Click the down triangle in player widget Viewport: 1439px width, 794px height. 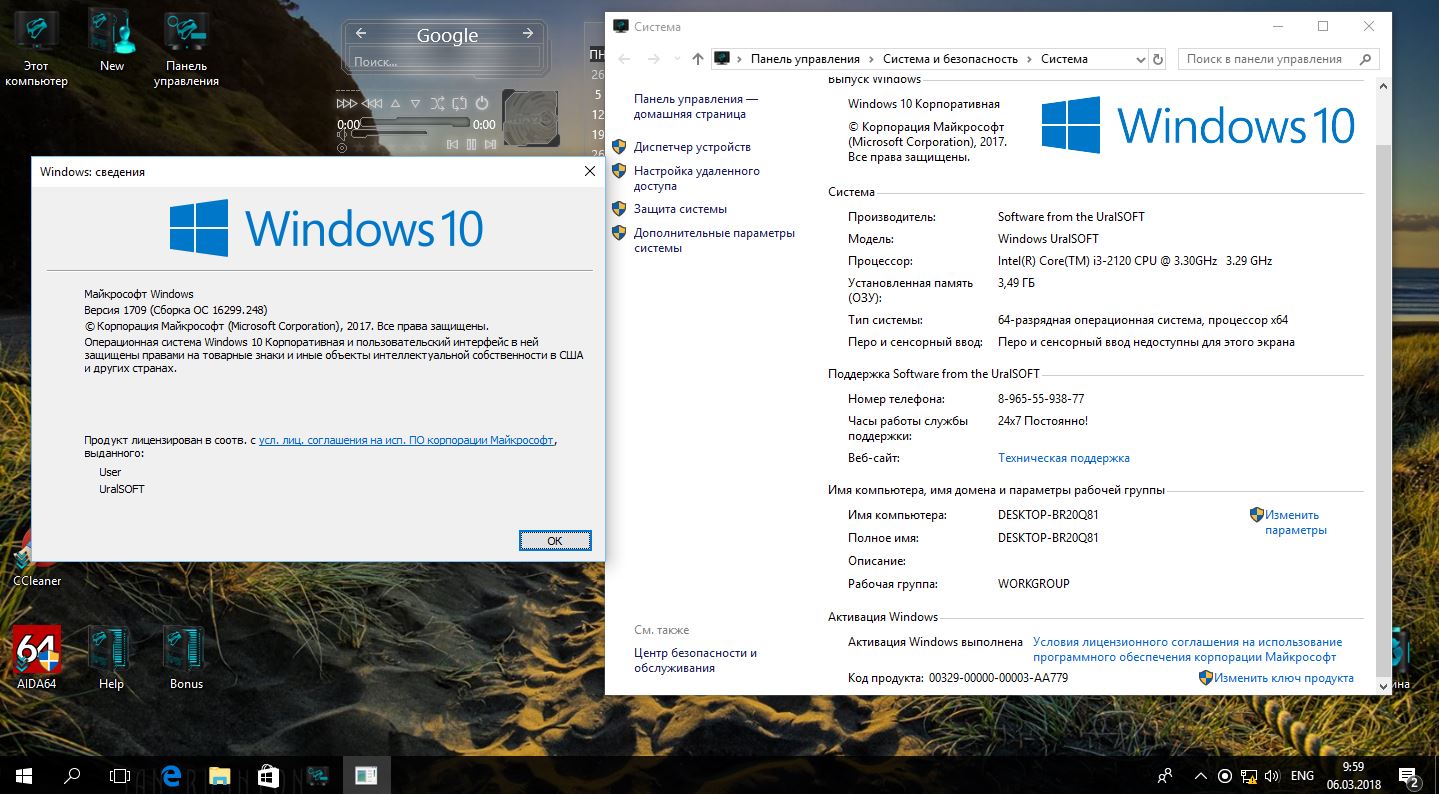click(416, 103)
